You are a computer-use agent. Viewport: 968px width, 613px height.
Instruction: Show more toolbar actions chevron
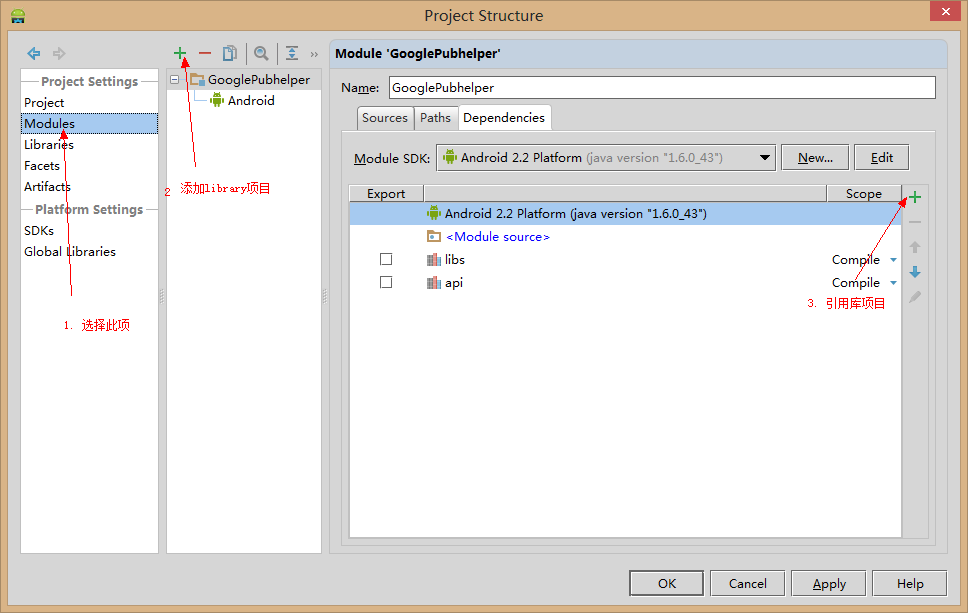point(314,54)
